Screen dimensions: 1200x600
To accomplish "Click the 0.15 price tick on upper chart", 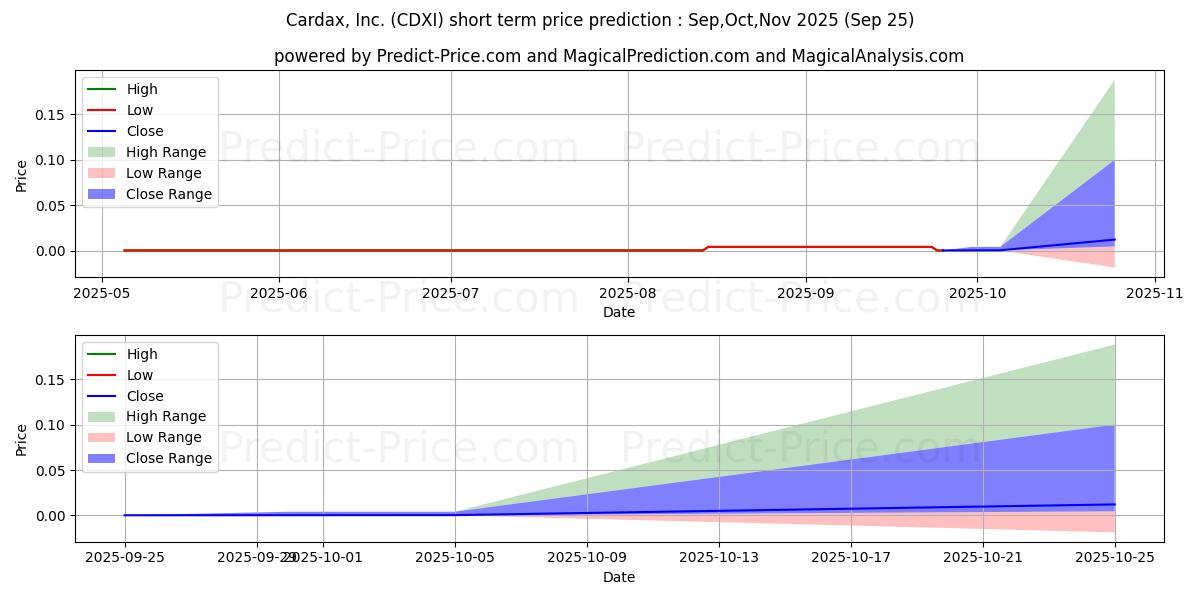I will click(x=51, y=115).
